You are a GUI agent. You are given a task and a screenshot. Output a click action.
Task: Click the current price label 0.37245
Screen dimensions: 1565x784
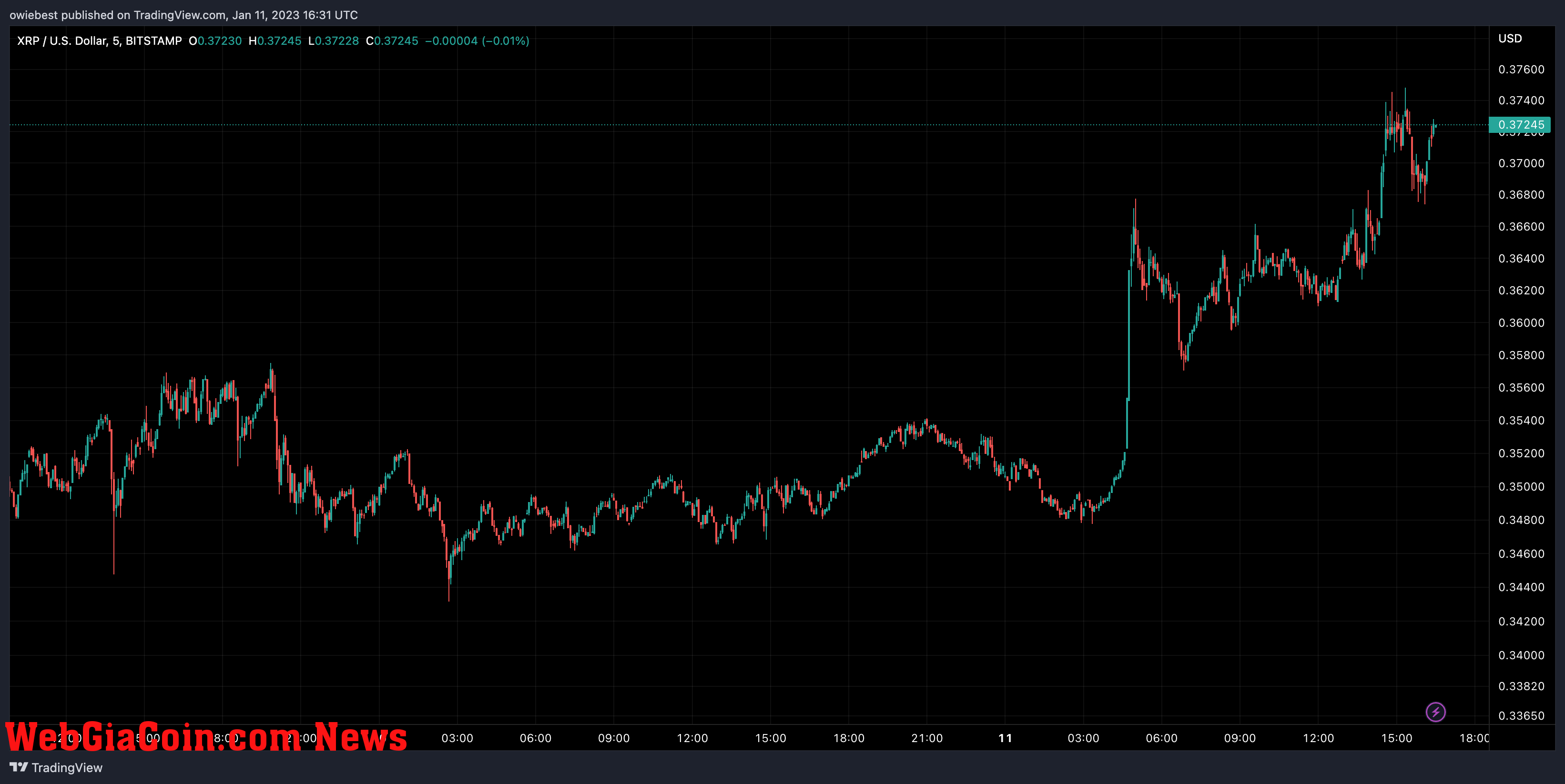[x=1520, y=124]
